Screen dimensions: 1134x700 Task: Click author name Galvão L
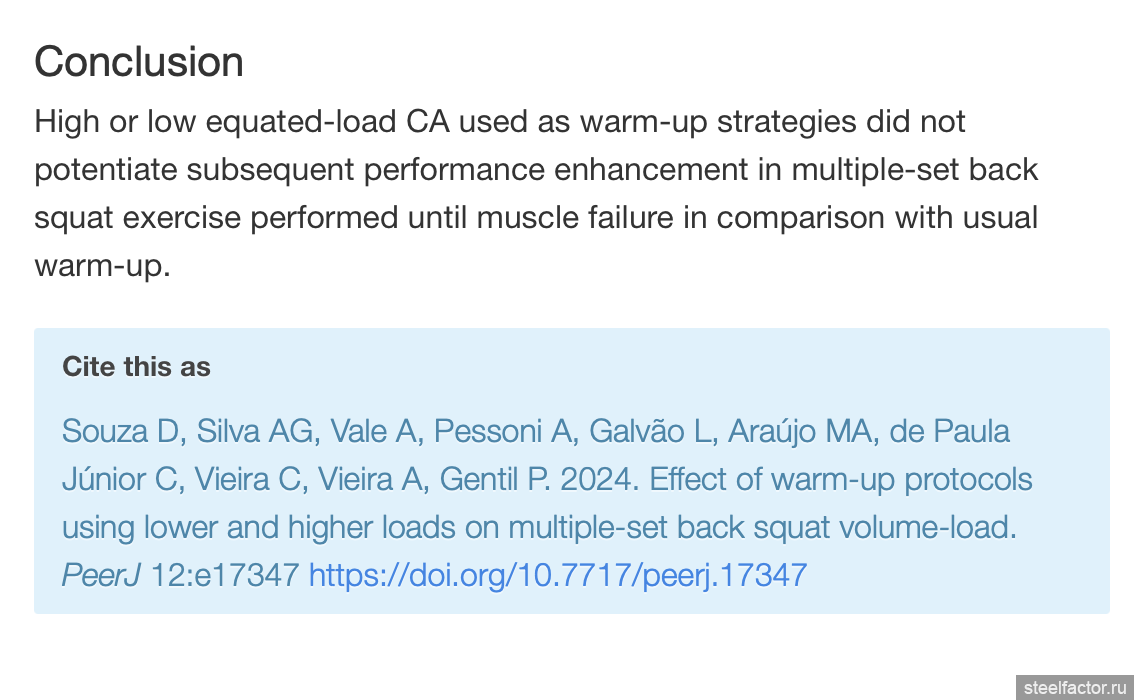tap(648, 432)
